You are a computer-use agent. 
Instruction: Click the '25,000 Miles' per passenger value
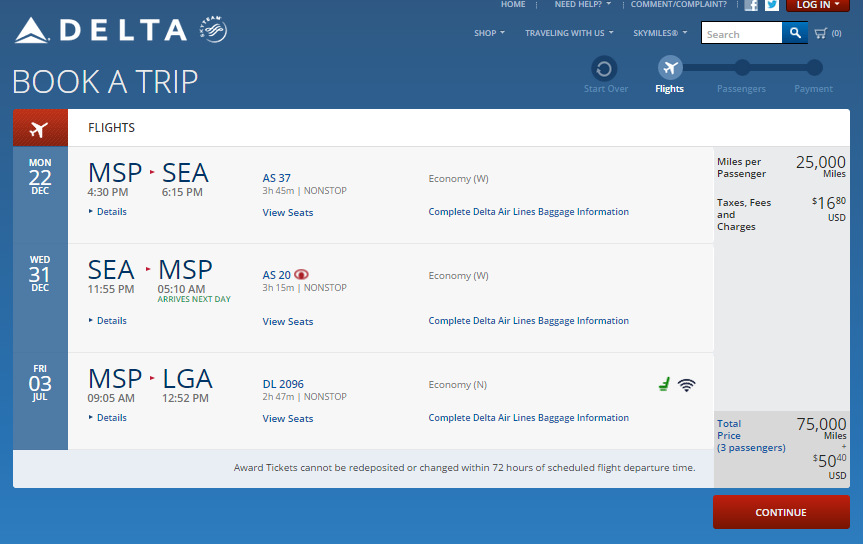click(820, 166)
